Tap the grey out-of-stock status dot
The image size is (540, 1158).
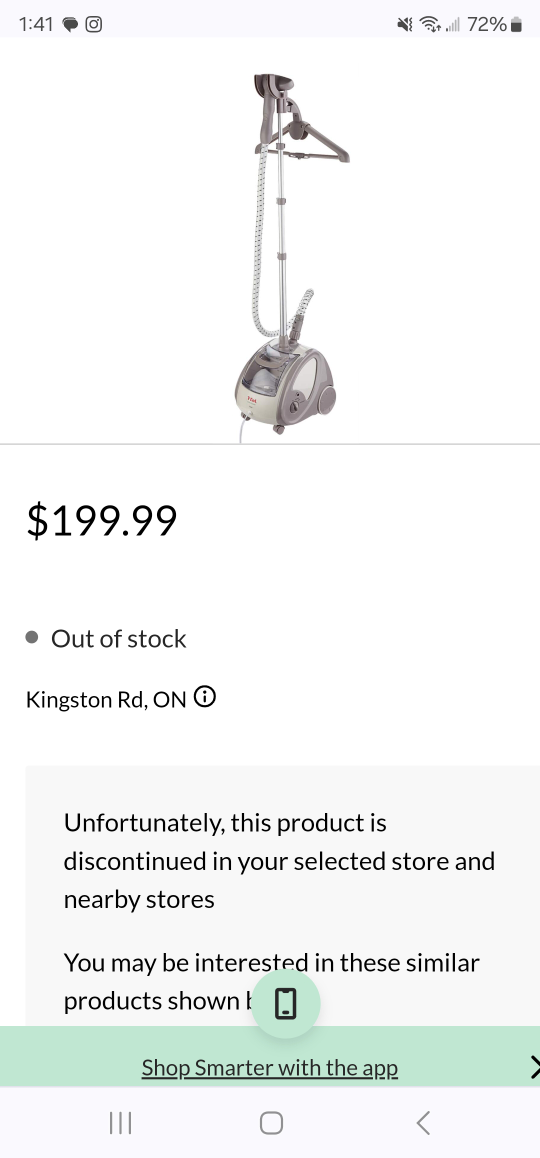(32, 637)
